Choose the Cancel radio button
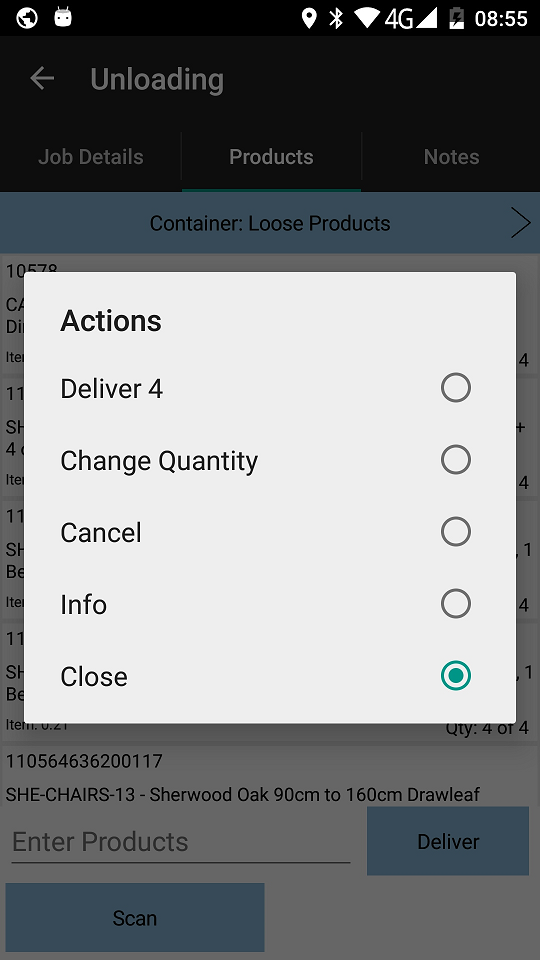The image size is (540, 960). [456, 532]
